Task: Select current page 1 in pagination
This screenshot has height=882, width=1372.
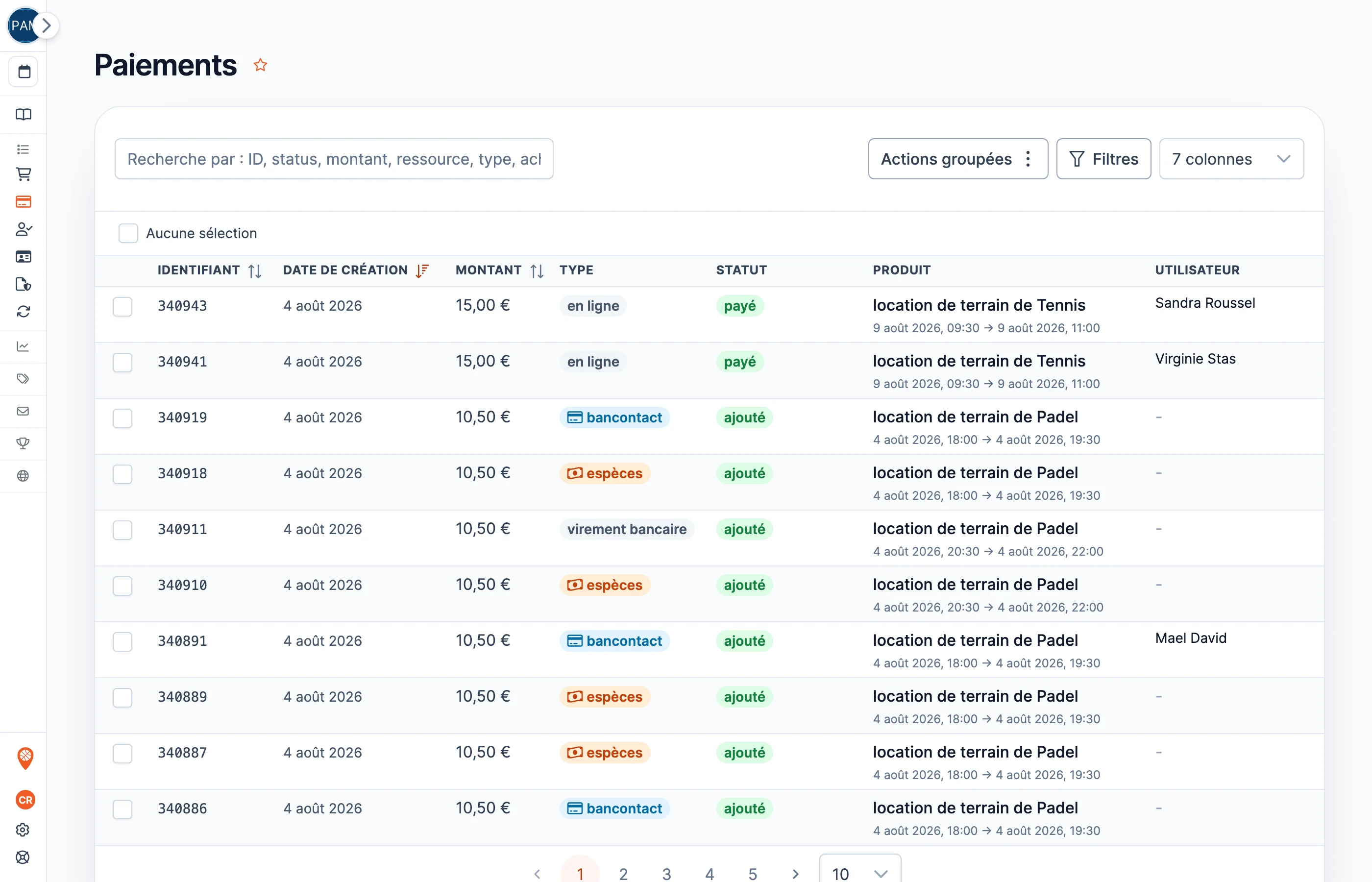Action: click(580, 872)
